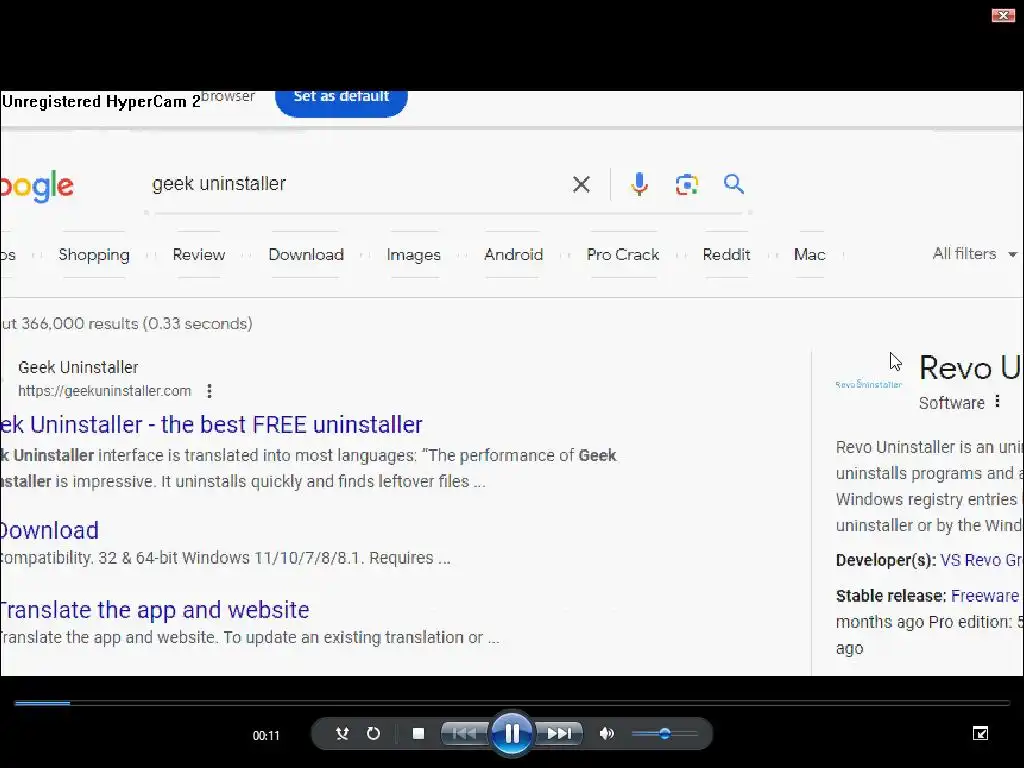Select the Images filter tab
The image size is (1024, 768).
(413, 255)
